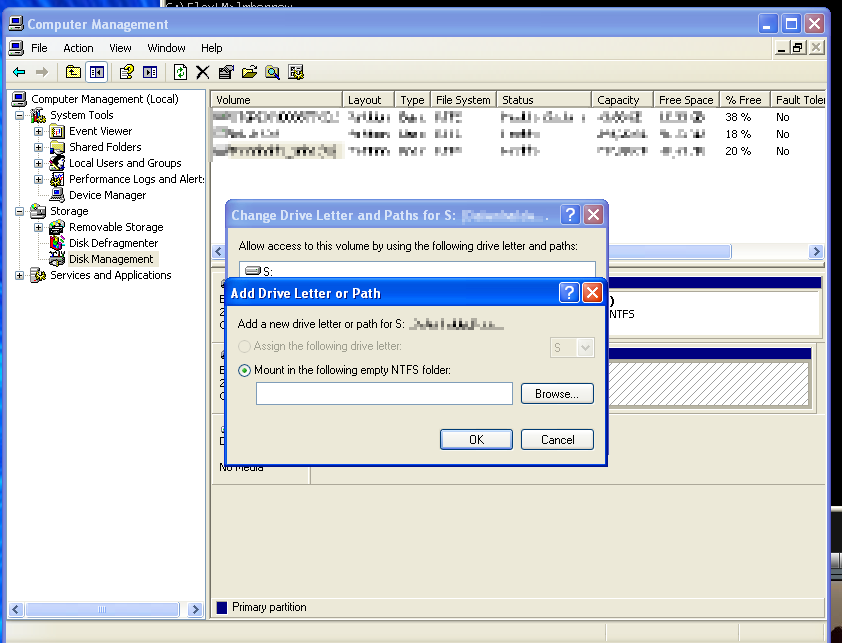Toggle the Show/Hide Console Tree icon

coord(97,72)
